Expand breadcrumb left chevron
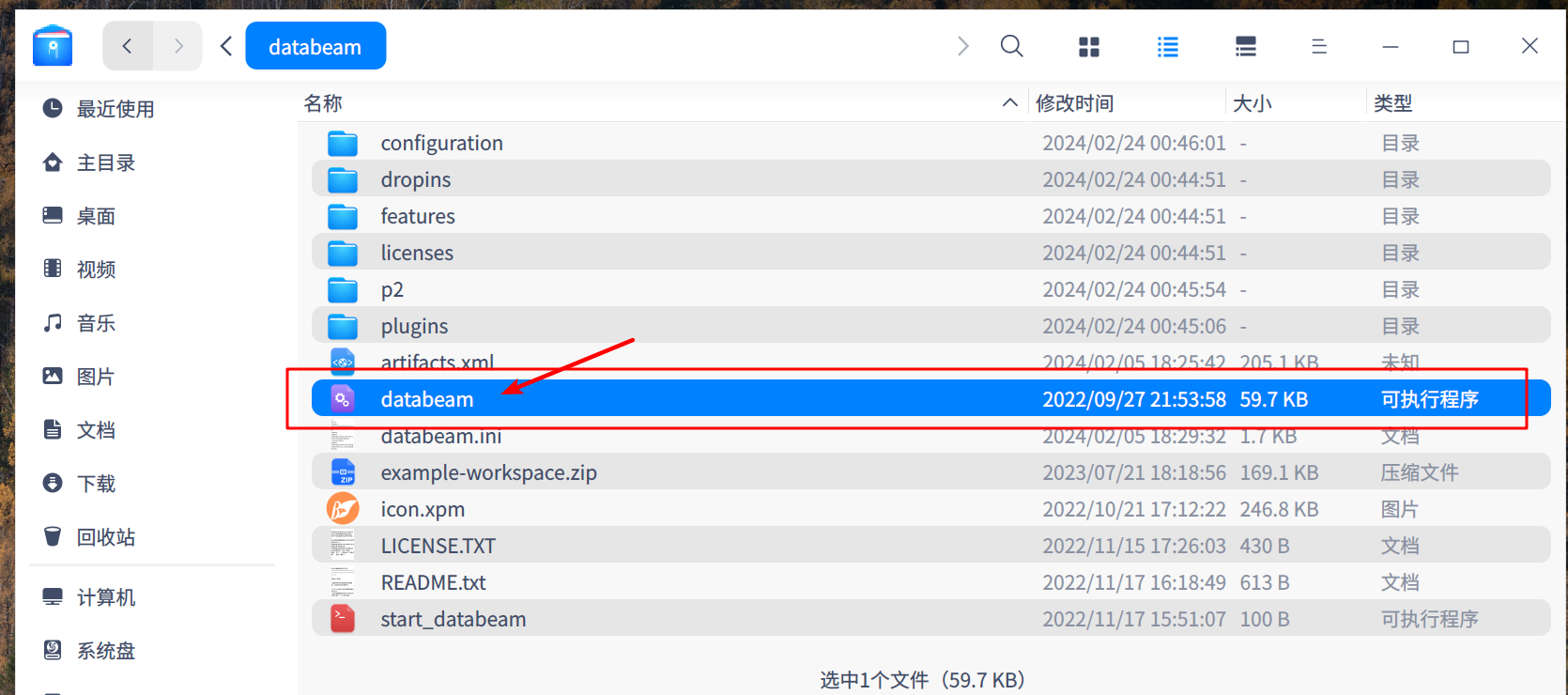 coord(226,46)
